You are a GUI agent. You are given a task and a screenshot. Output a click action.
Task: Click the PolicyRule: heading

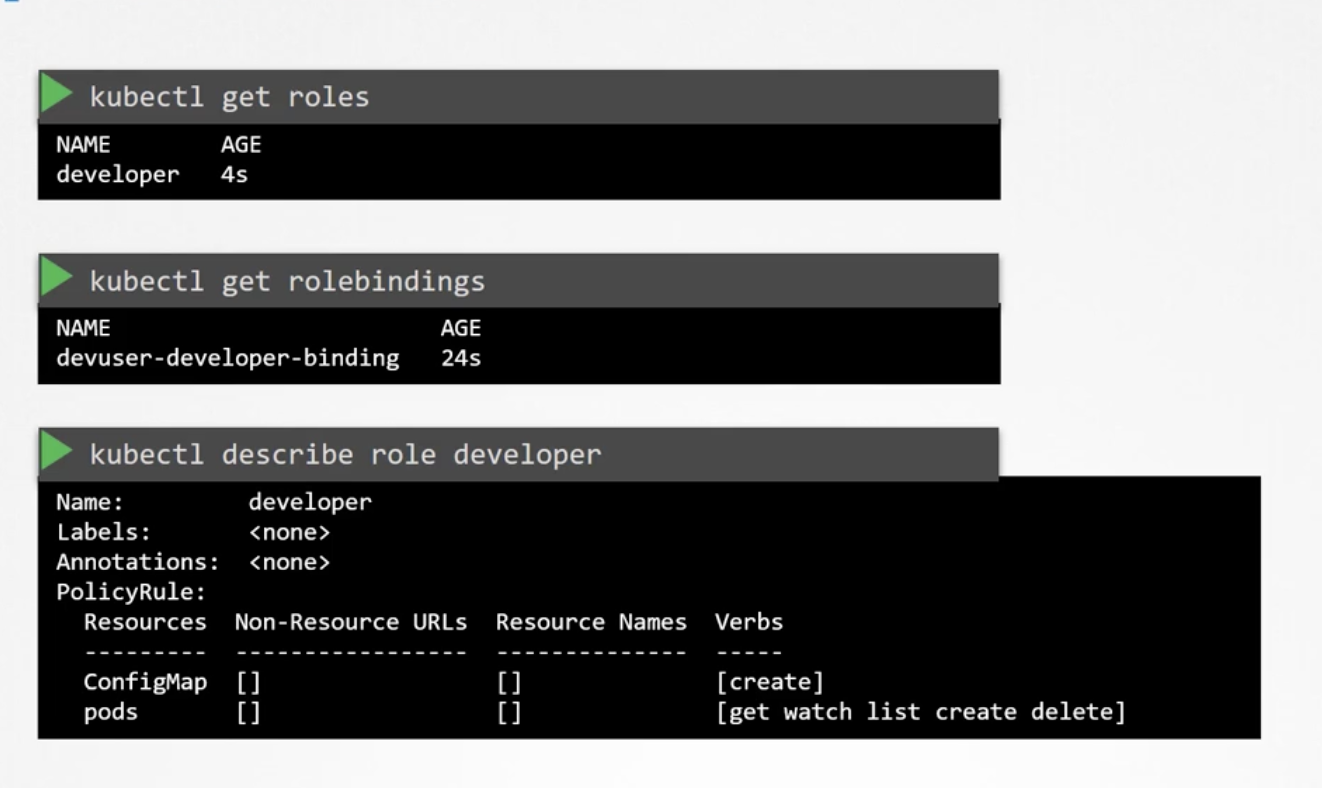[131, 592]
